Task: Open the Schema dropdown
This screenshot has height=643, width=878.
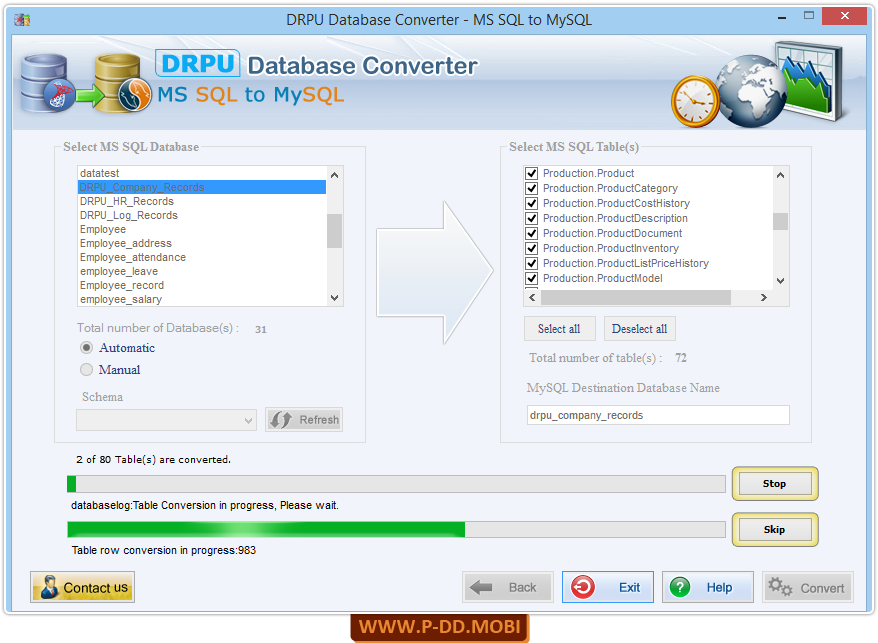Action: (166, 420)
